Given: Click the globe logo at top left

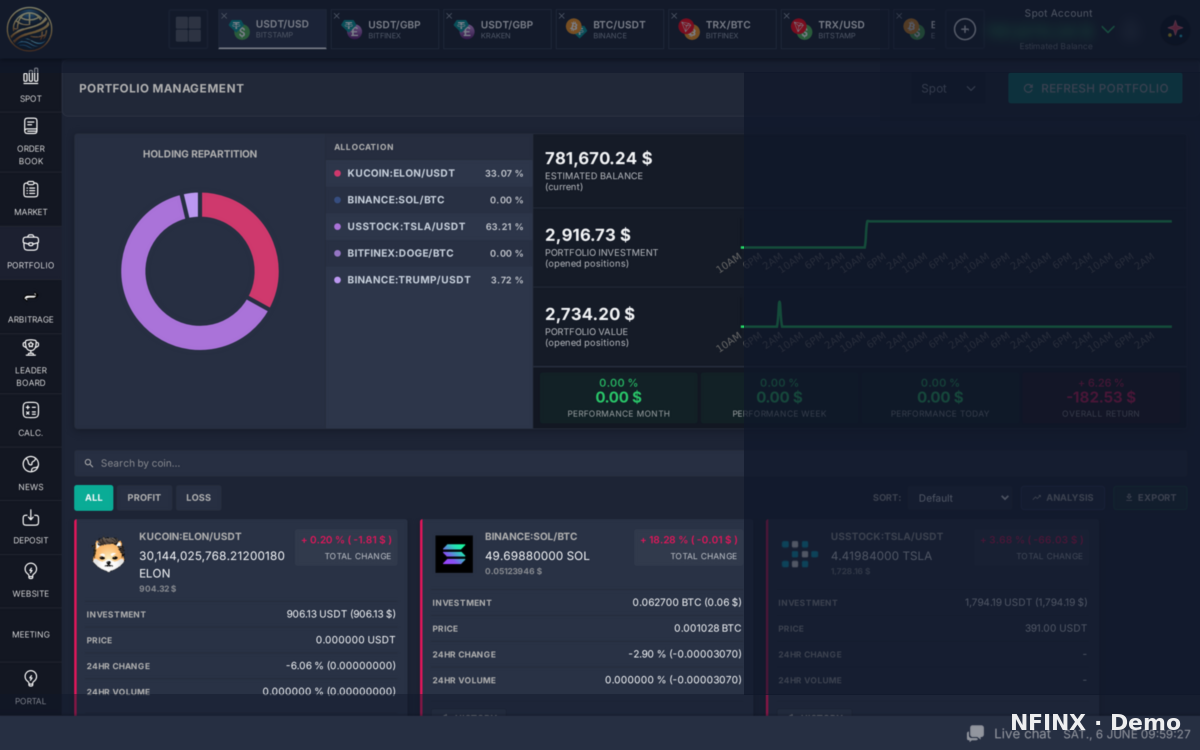Looking at the screenshot, I should tap(30, 29).
